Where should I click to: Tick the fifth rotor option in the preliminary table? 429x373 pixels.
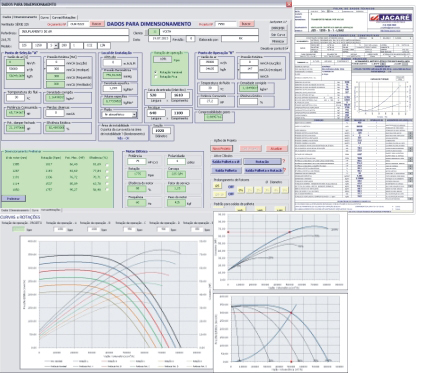coord(107,190)
